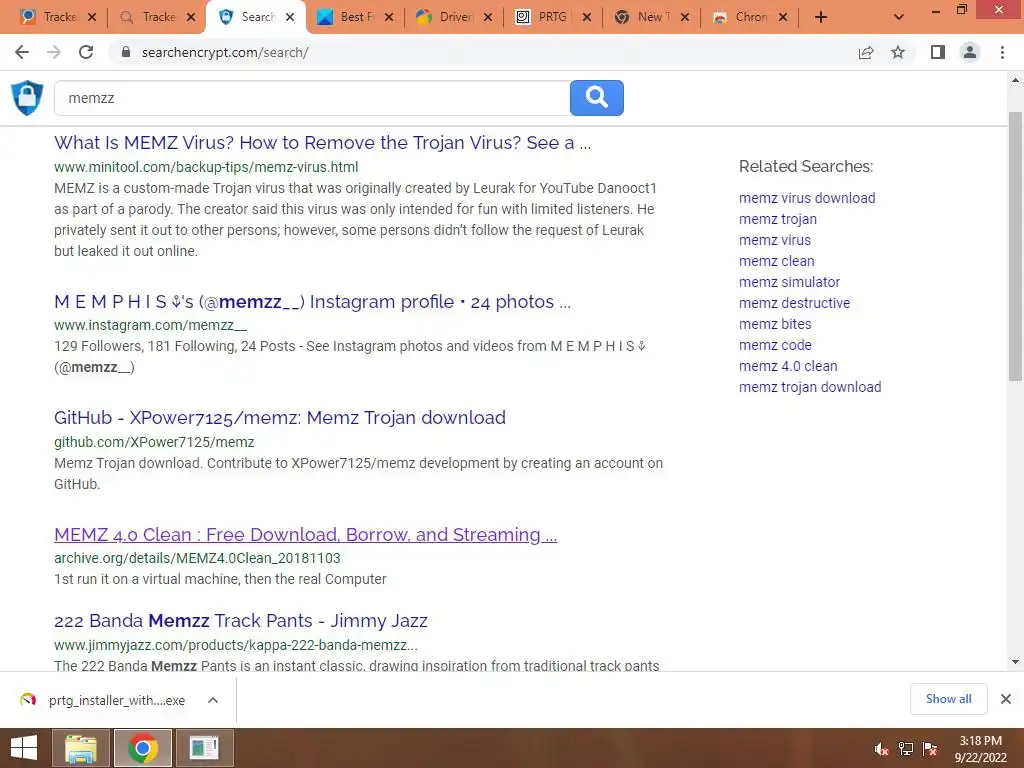1024x768 pixels.
Task: Expand options for prtg_installer download item
Action: coord(212,700)
